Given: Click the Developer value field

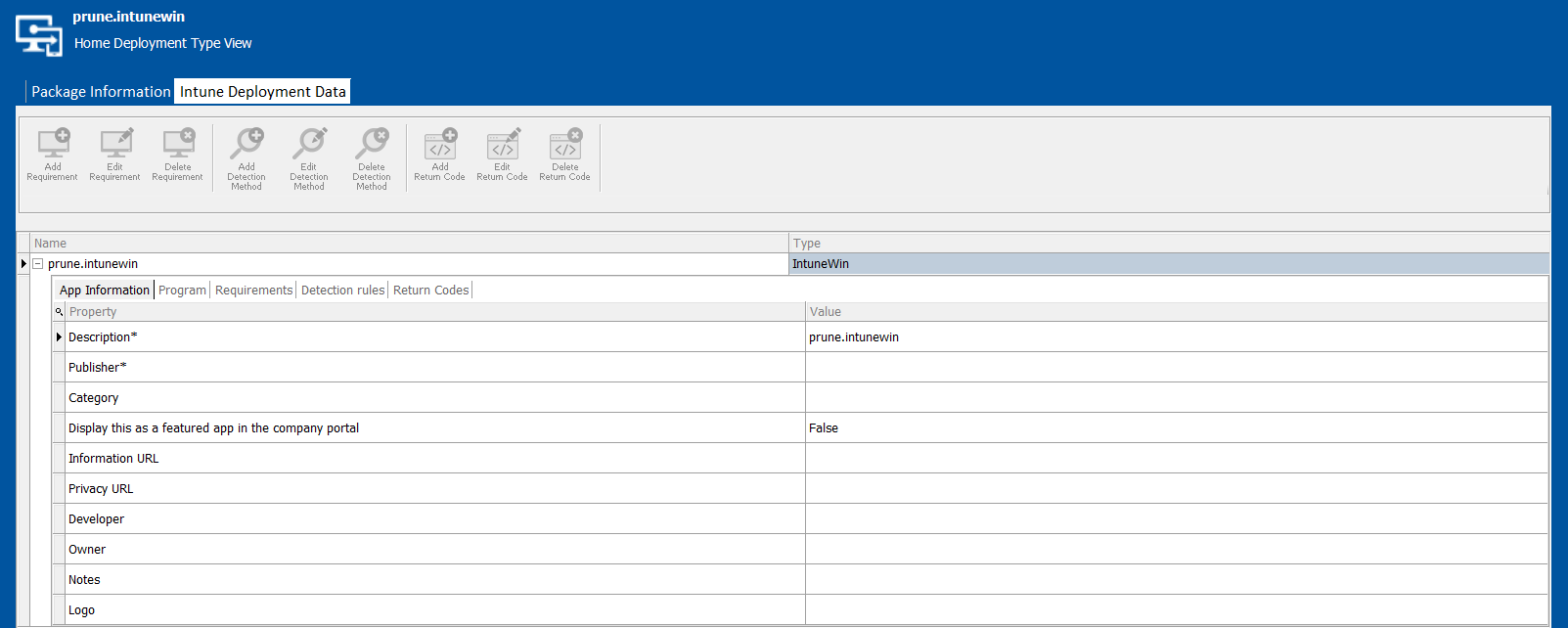Looking at the screenshot, I should click(1177, 519).
